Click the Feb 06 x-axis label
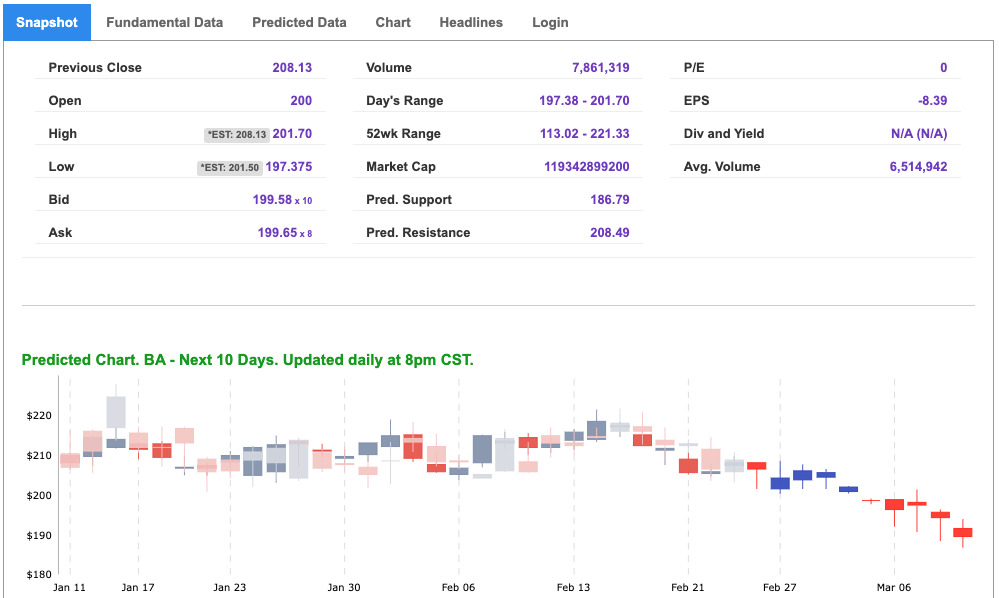This screenshot has height=598, width=999. click(459, 587)
